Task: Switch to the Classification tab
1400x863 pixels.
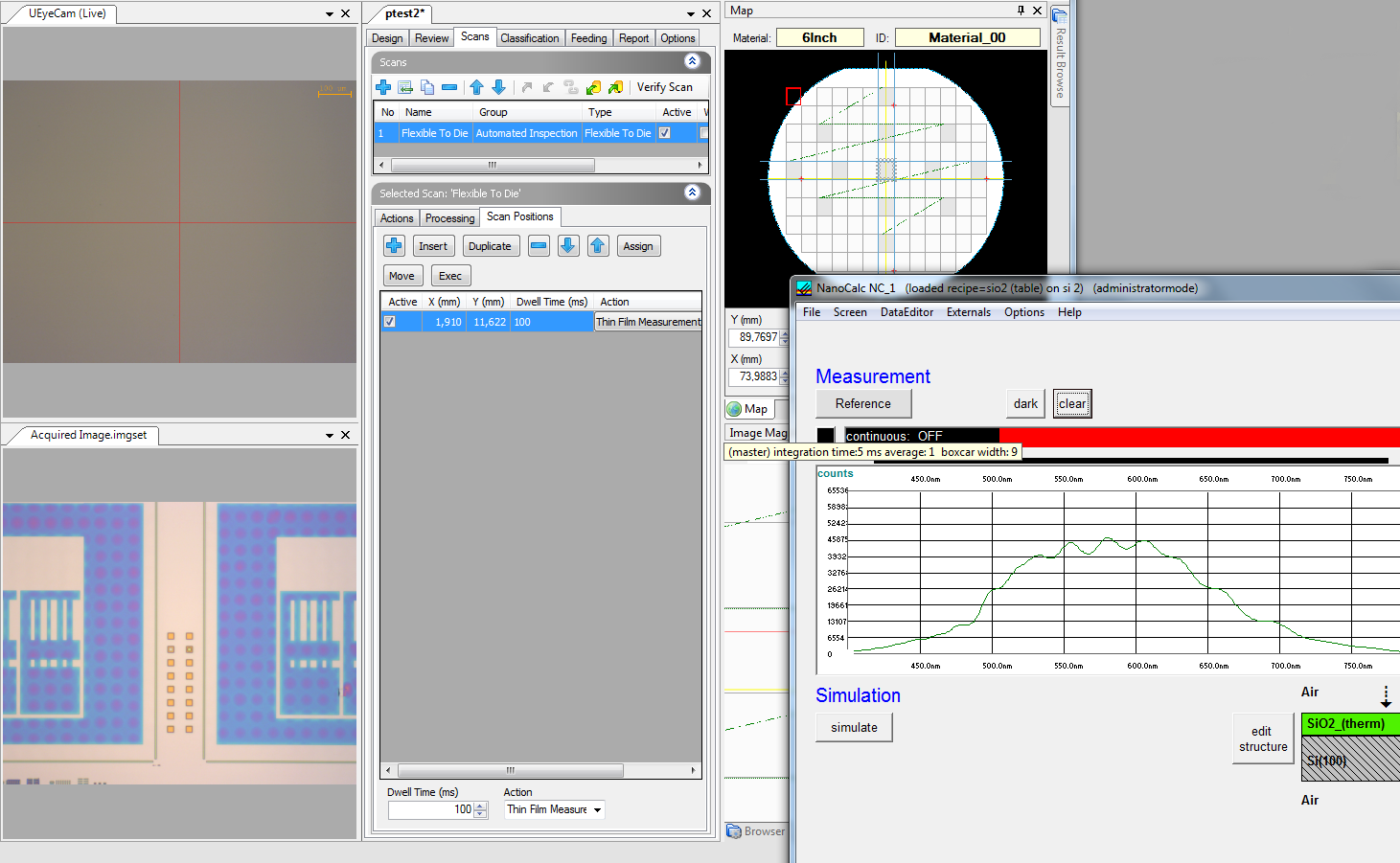Action: 529,38
